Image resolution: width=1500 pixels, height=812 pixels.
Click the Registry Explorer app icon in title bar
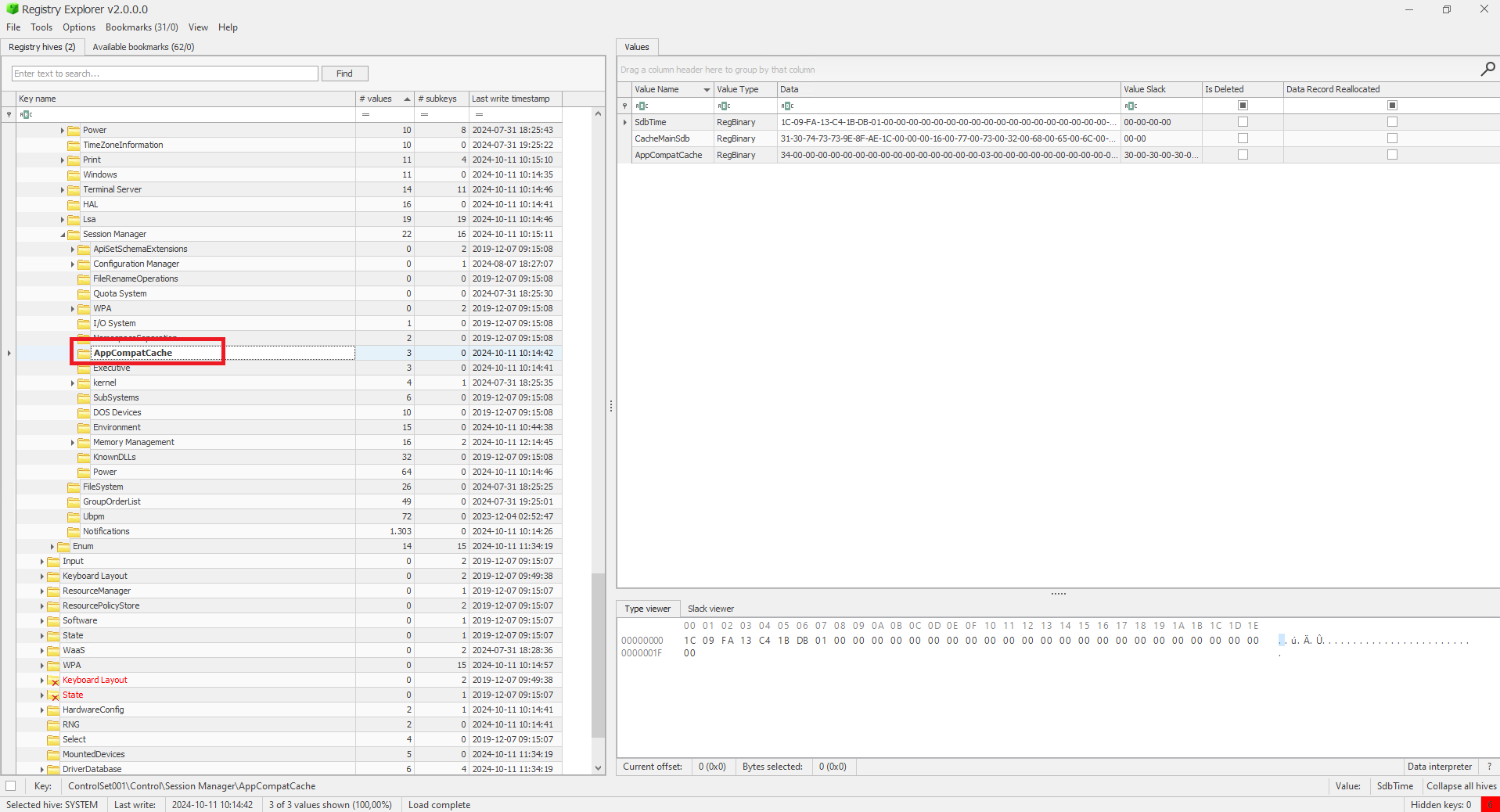click(x=12, y=9)
